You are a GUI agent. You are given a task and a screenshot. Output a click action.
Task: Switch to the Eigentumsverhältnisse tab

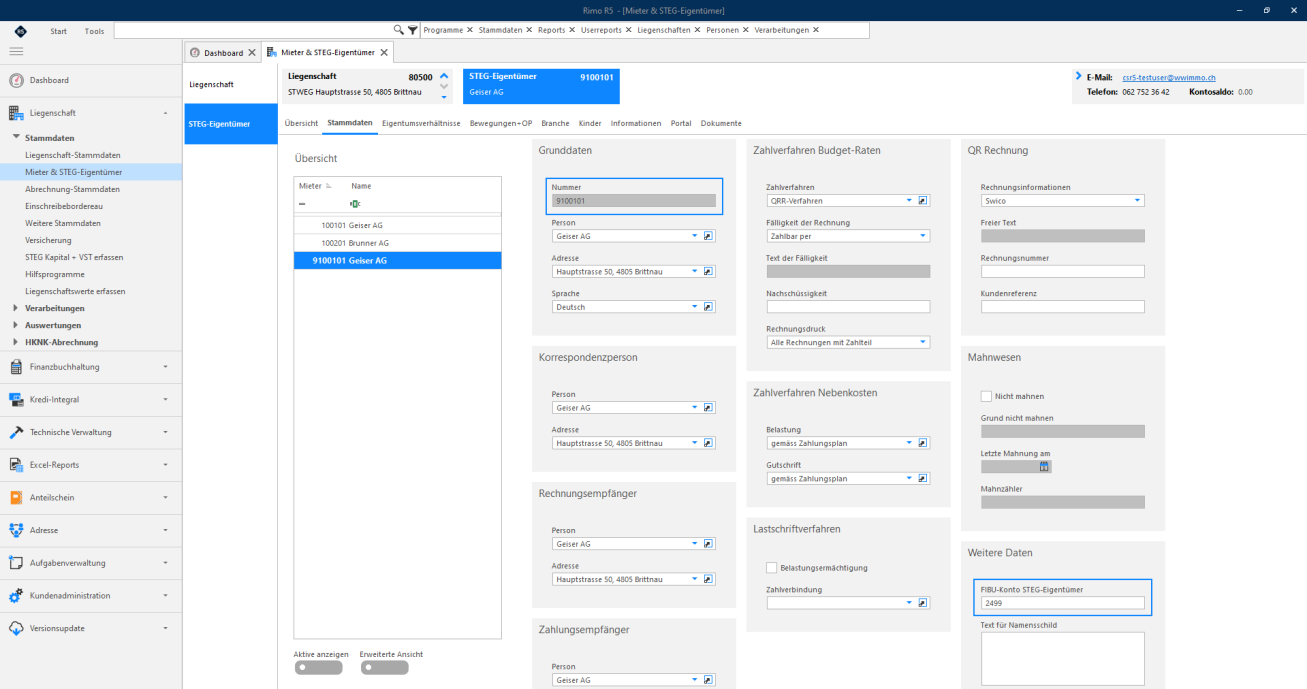coord(421,123)
